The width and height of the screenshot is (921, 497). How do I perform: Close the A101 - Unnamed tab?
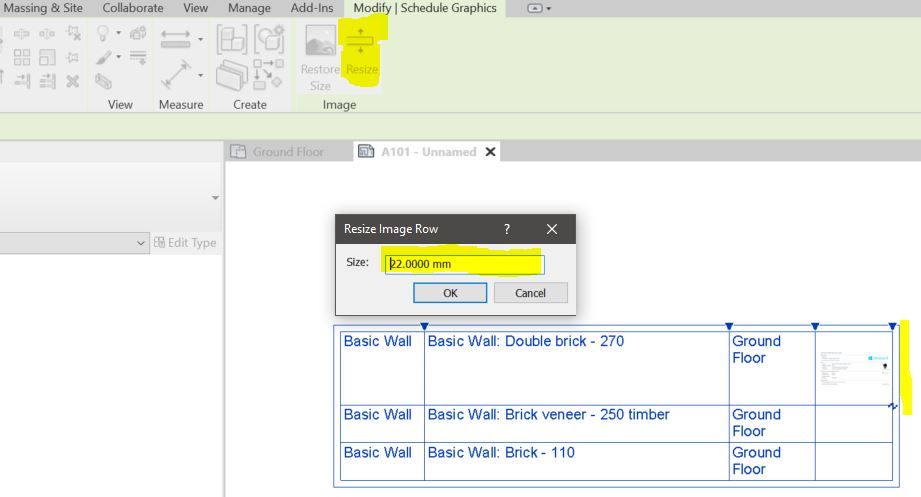(x=490, y=152)
